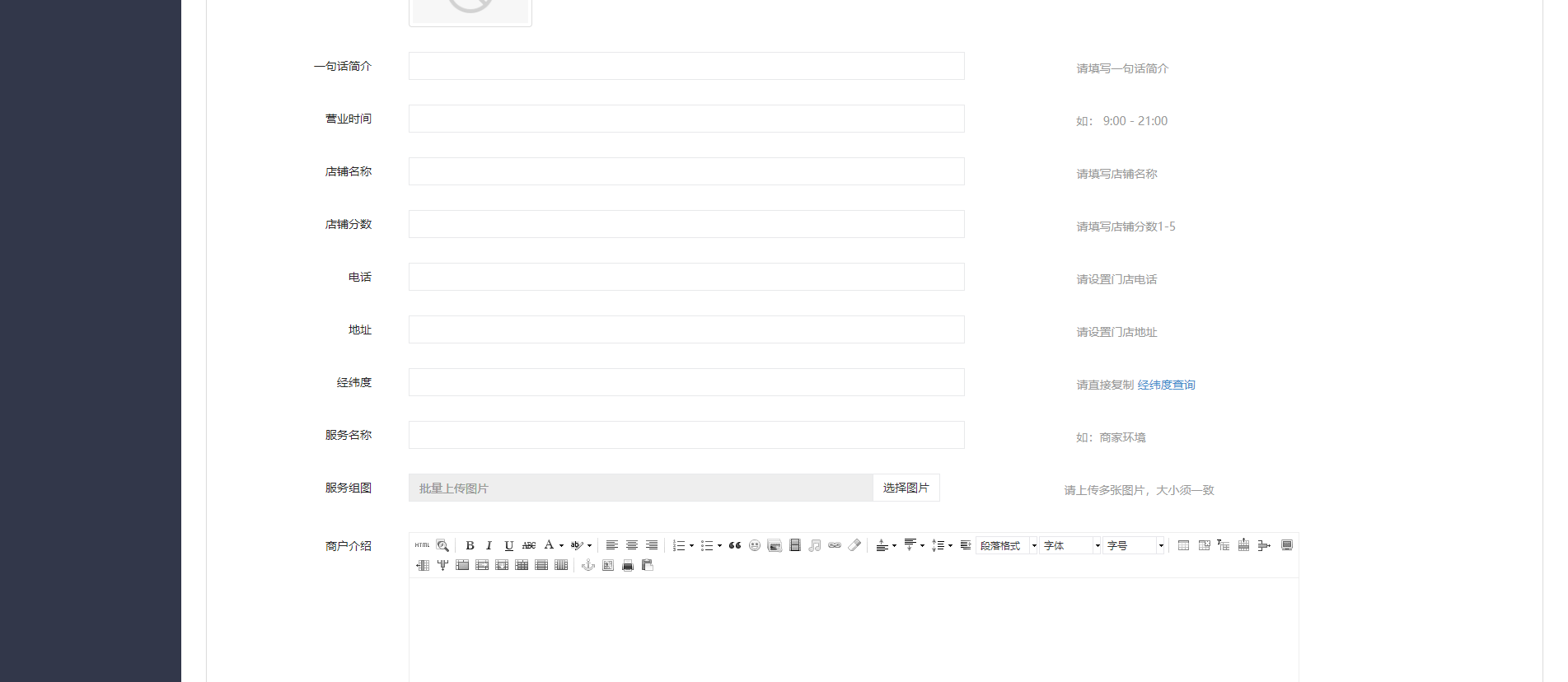Apply font color with the A icon
This screenshot has width=1568, height=682.
[549, 545]
